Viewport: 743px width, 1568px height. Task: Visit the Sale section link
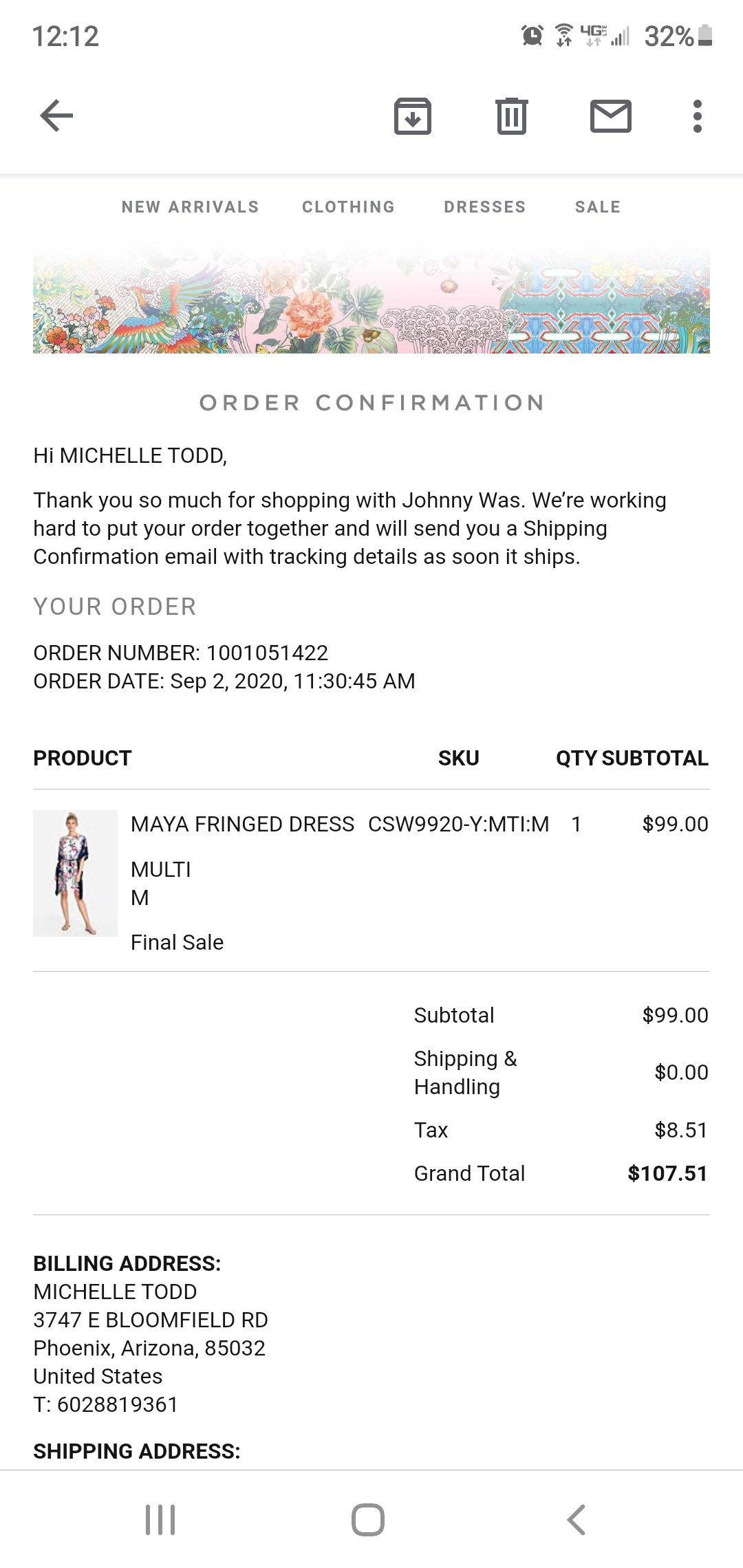pos(597,207)
